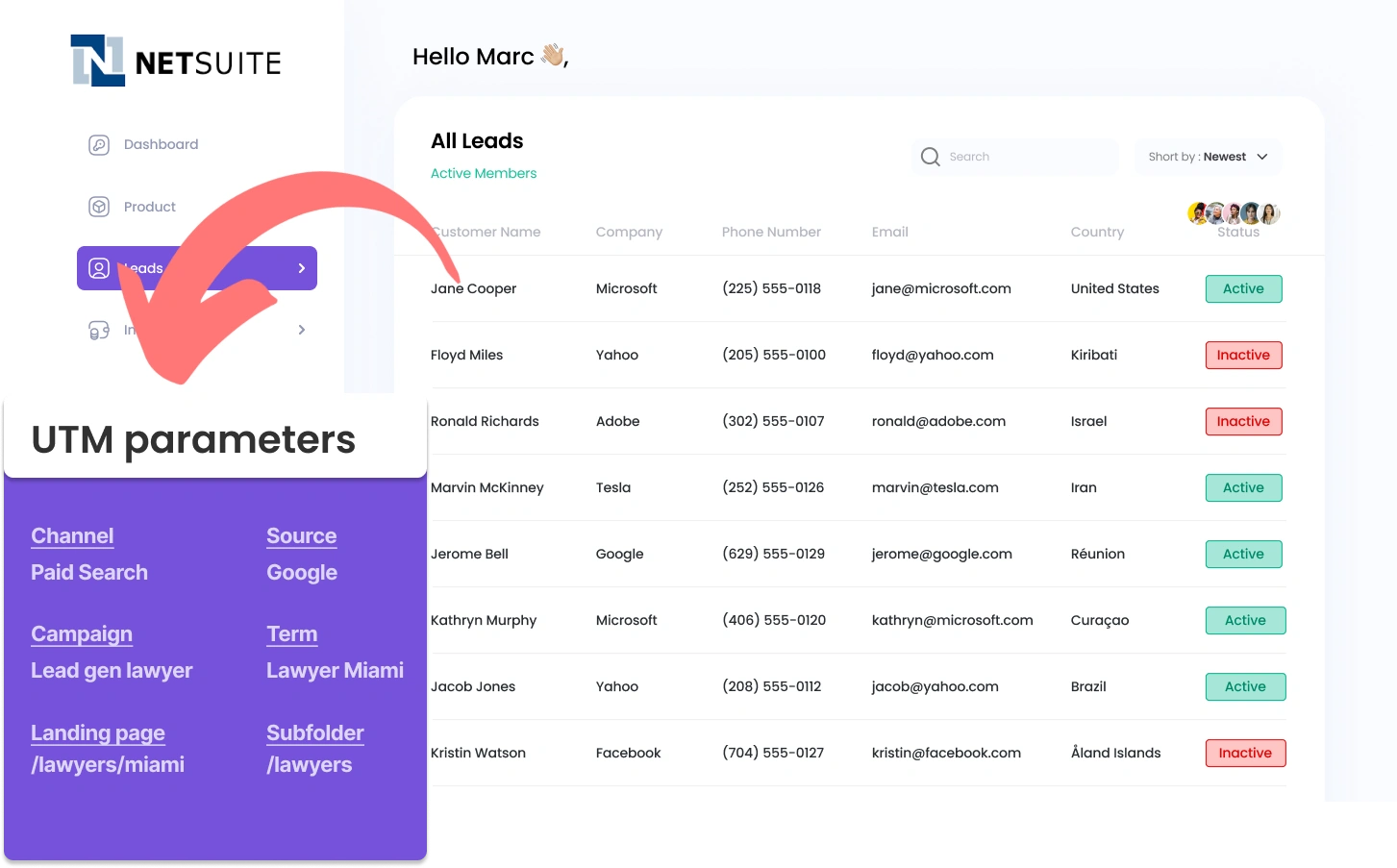The width and height of the screenshot is (1397, 868).
Task: Click the Leads person icon
Action: coord(99,268)
